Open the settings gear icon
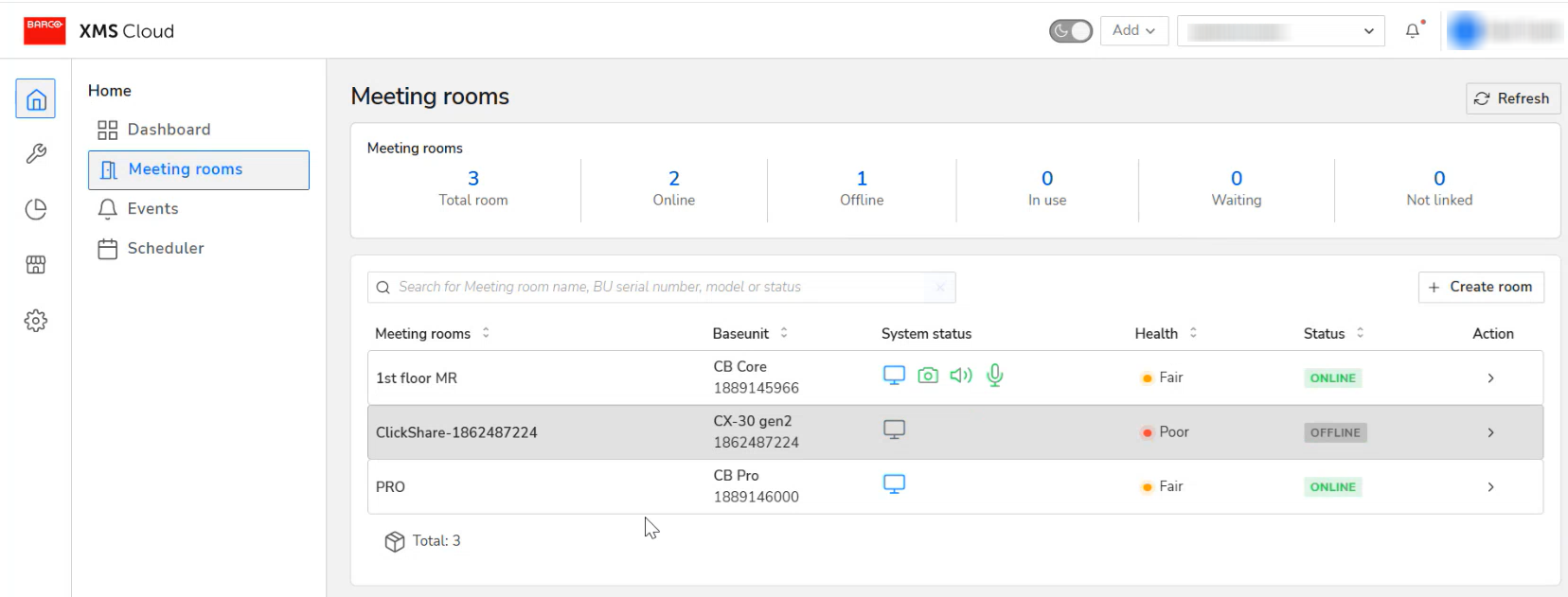This screenshot has width=1568, height=597. click(36, 321)
